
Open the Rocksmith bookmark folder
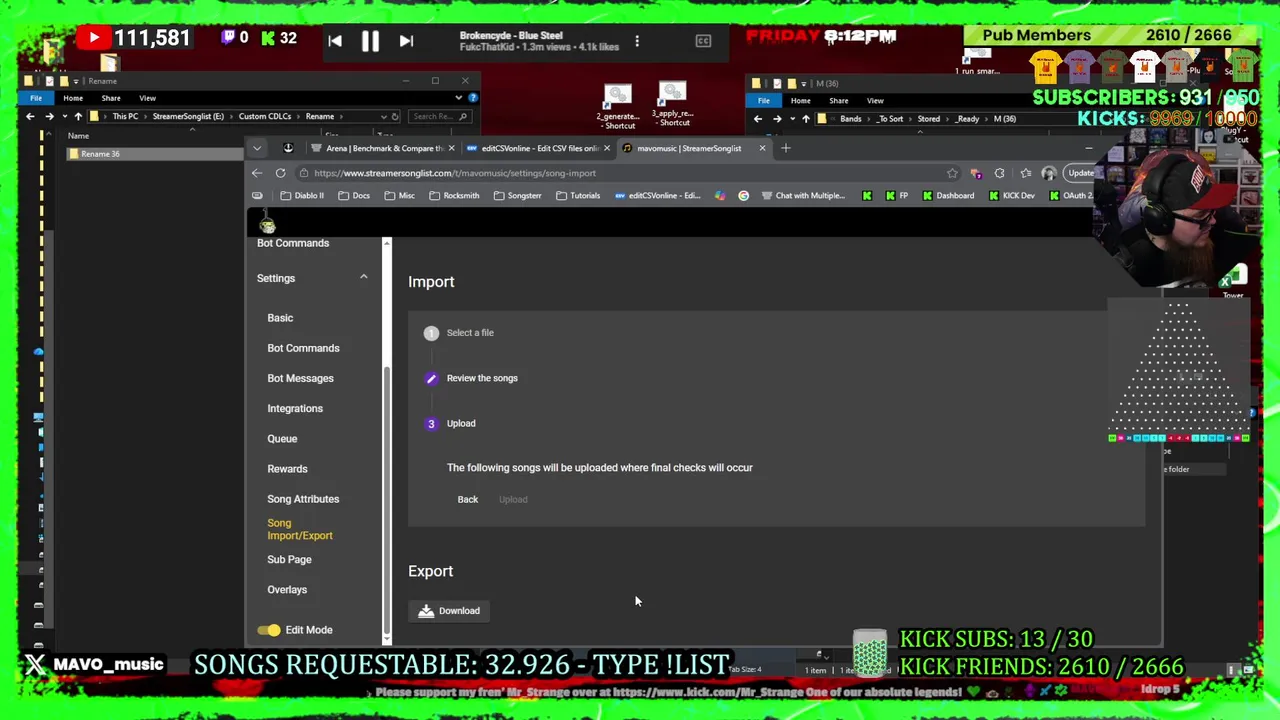coord(454,196)
